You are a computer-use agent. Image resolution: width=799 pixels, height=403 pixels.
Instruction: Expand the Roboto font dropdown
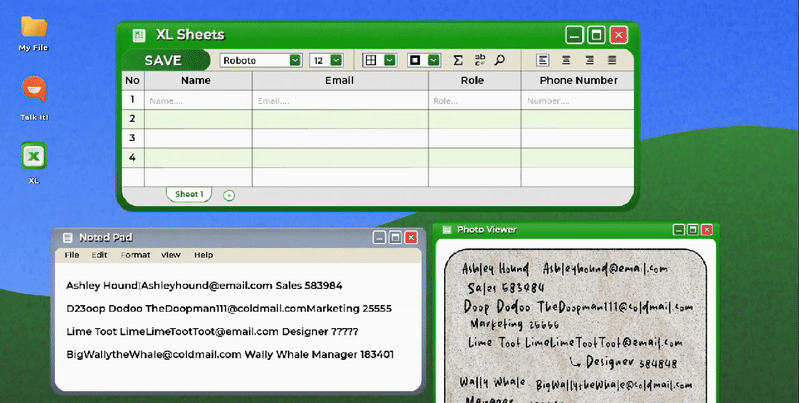(295, 60)
